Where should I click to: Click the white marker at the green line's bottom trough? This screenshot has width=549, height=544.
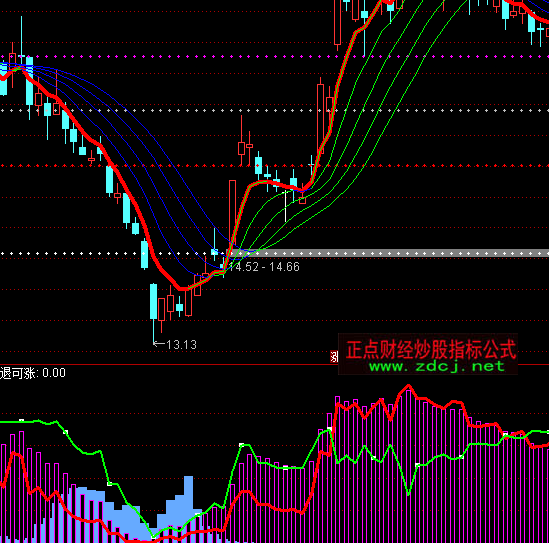(x=153, y=537)
